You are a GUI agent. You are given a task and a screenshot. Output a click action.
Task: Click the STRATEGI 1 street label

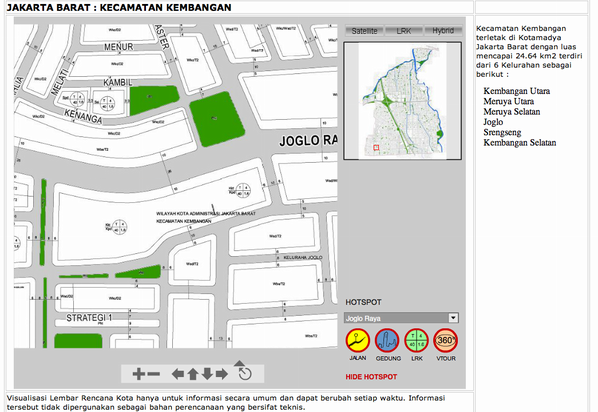89,318
